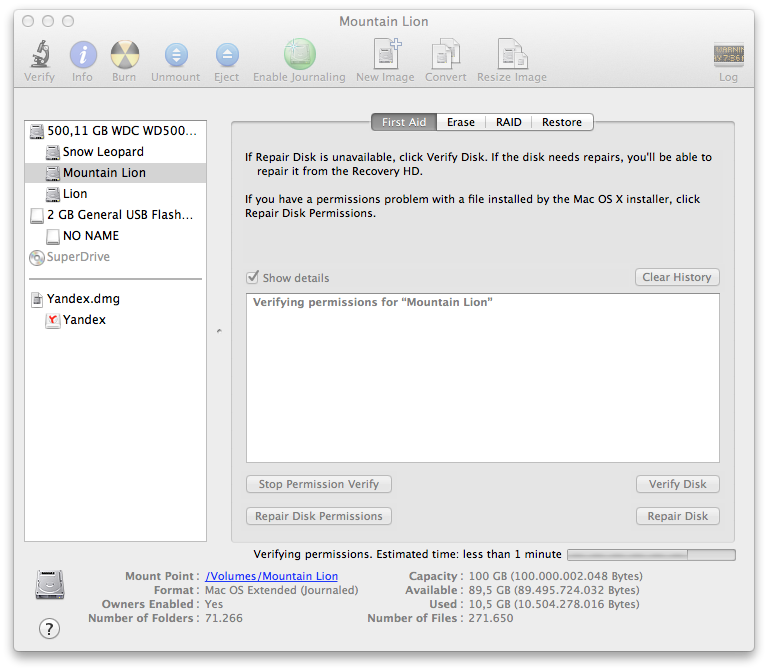The height and width of the screenshot is (671, 768).
Task: Click the Resize Image toolbar icon
Action: tap(512, 56)
